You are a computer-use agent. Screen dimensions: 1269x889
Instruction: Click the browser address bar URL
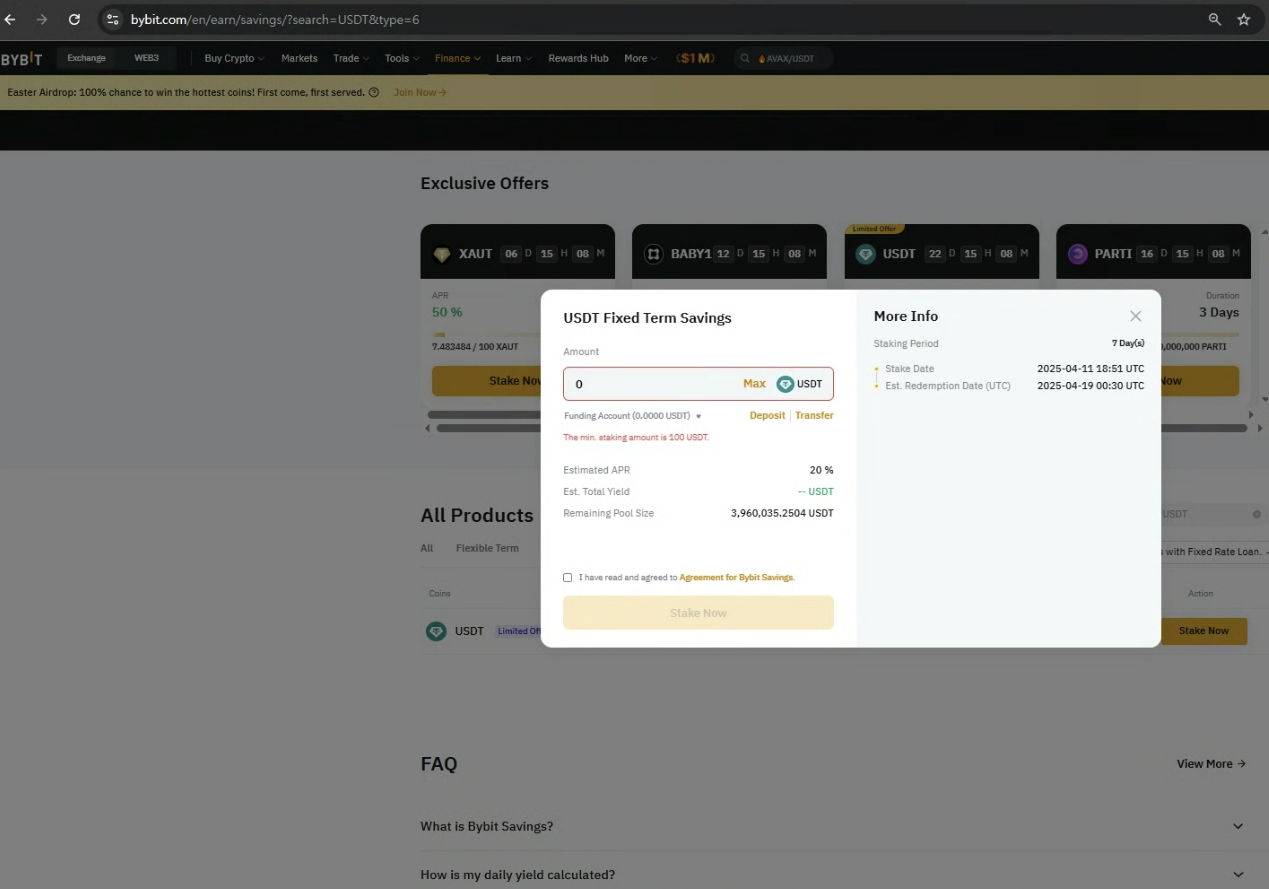275,19
